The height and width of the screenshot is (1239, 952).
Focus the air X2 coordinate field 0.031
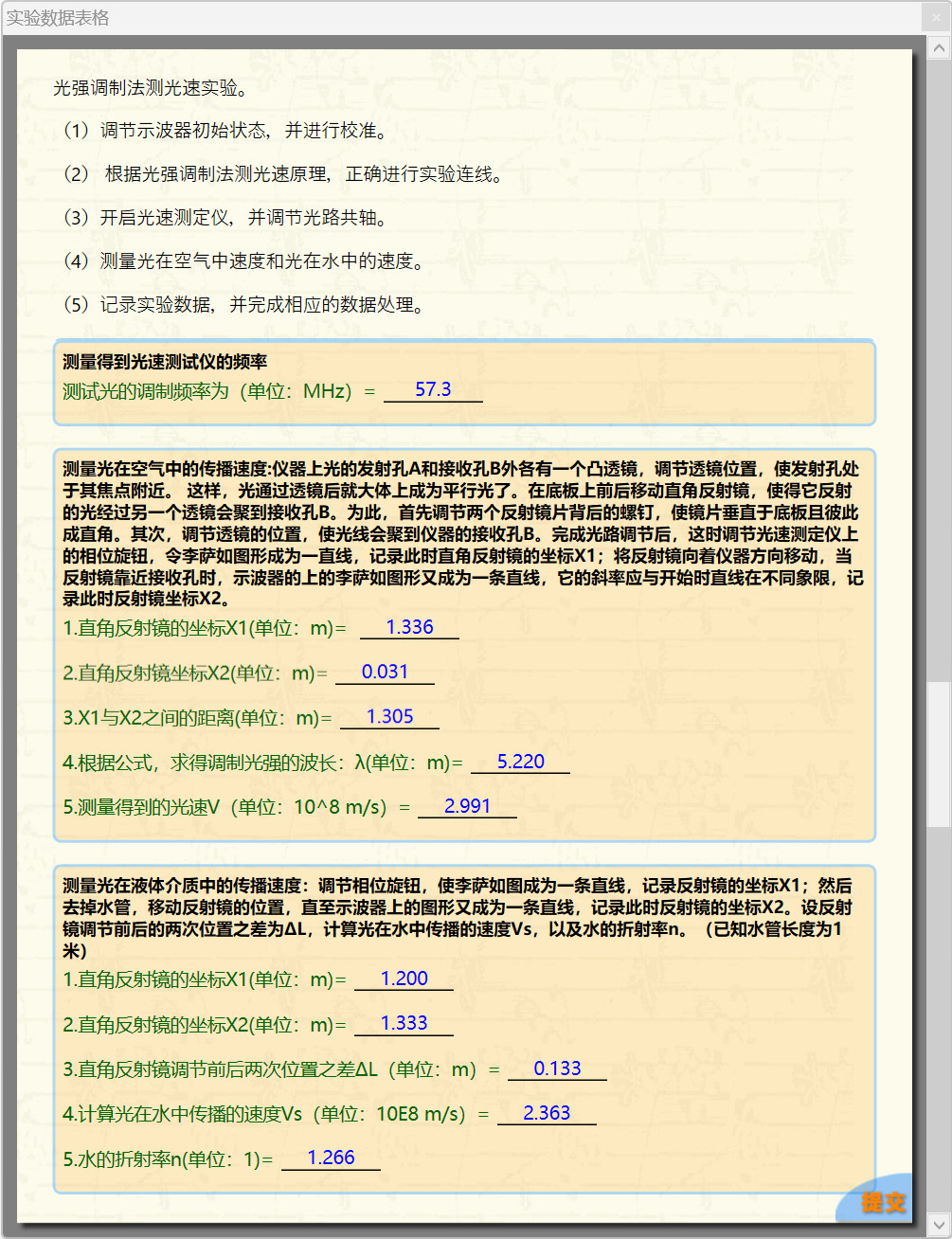click(385, 673)
